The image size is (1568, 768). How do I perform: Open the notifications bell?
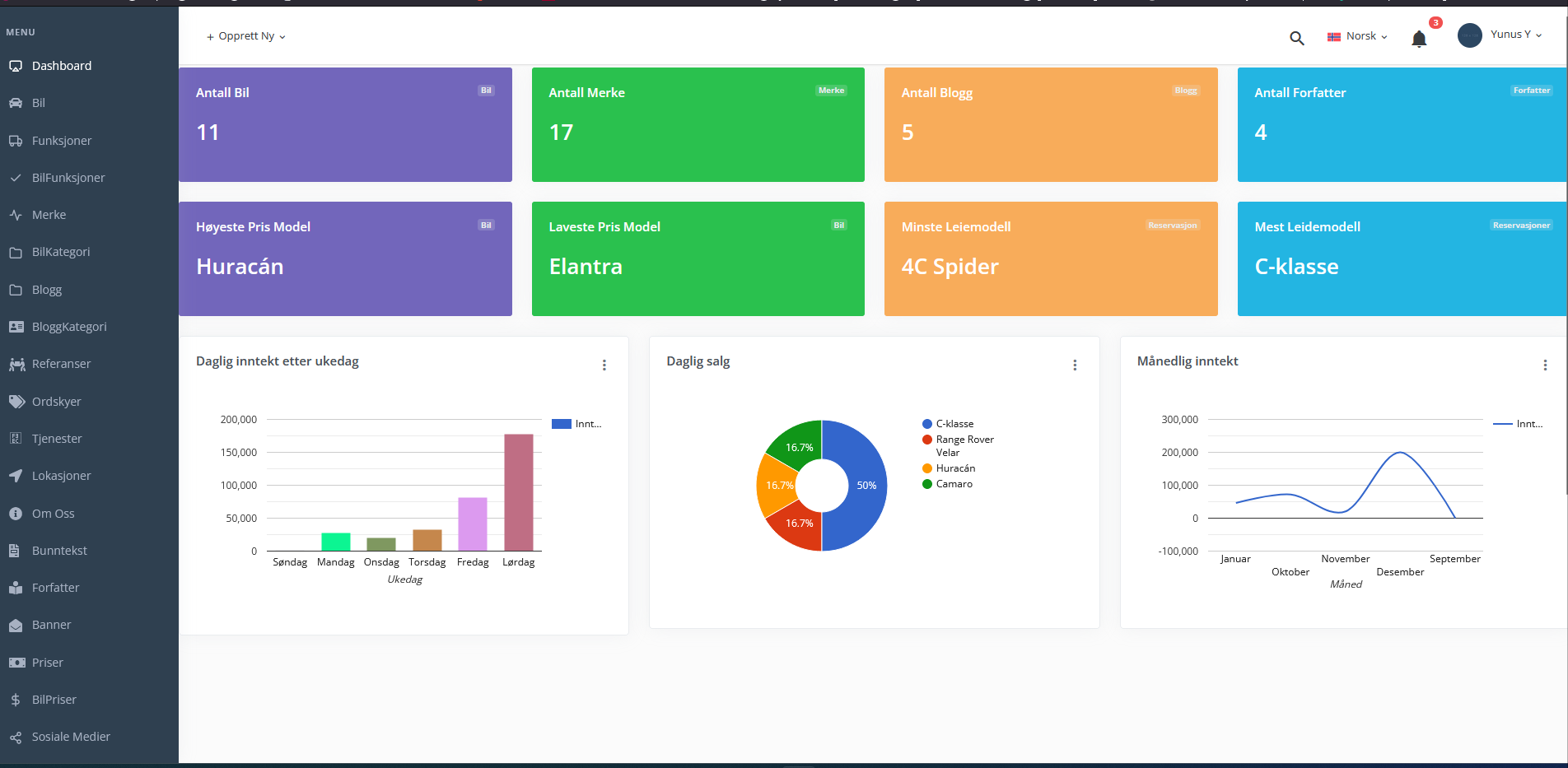coord(1418,39)
